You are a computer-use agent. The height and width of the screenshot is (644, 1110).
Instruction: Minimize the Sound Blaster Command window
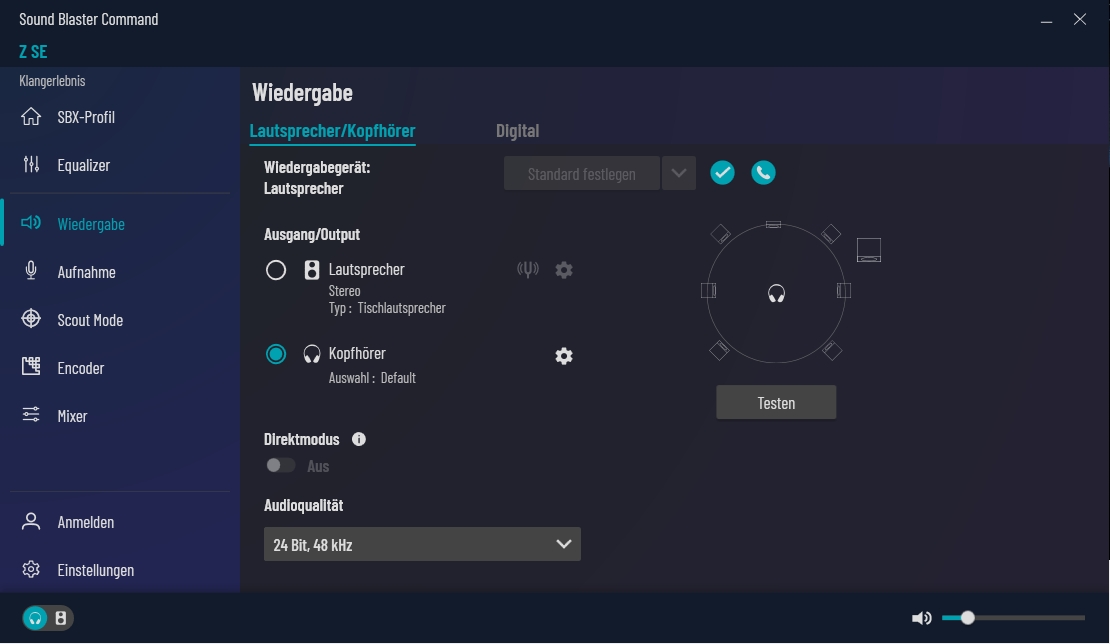pyautogui.click(x=1046, y=20)
